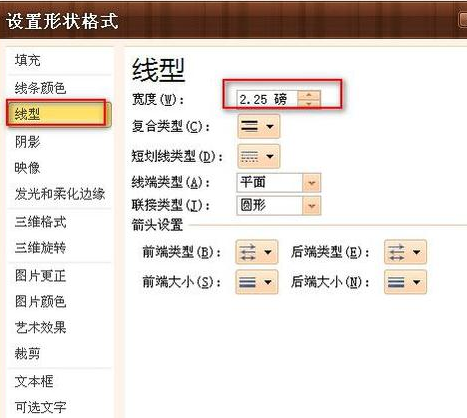Open the end arrow size picker
The width and height of the screenshot is (467, 418).
405,282
